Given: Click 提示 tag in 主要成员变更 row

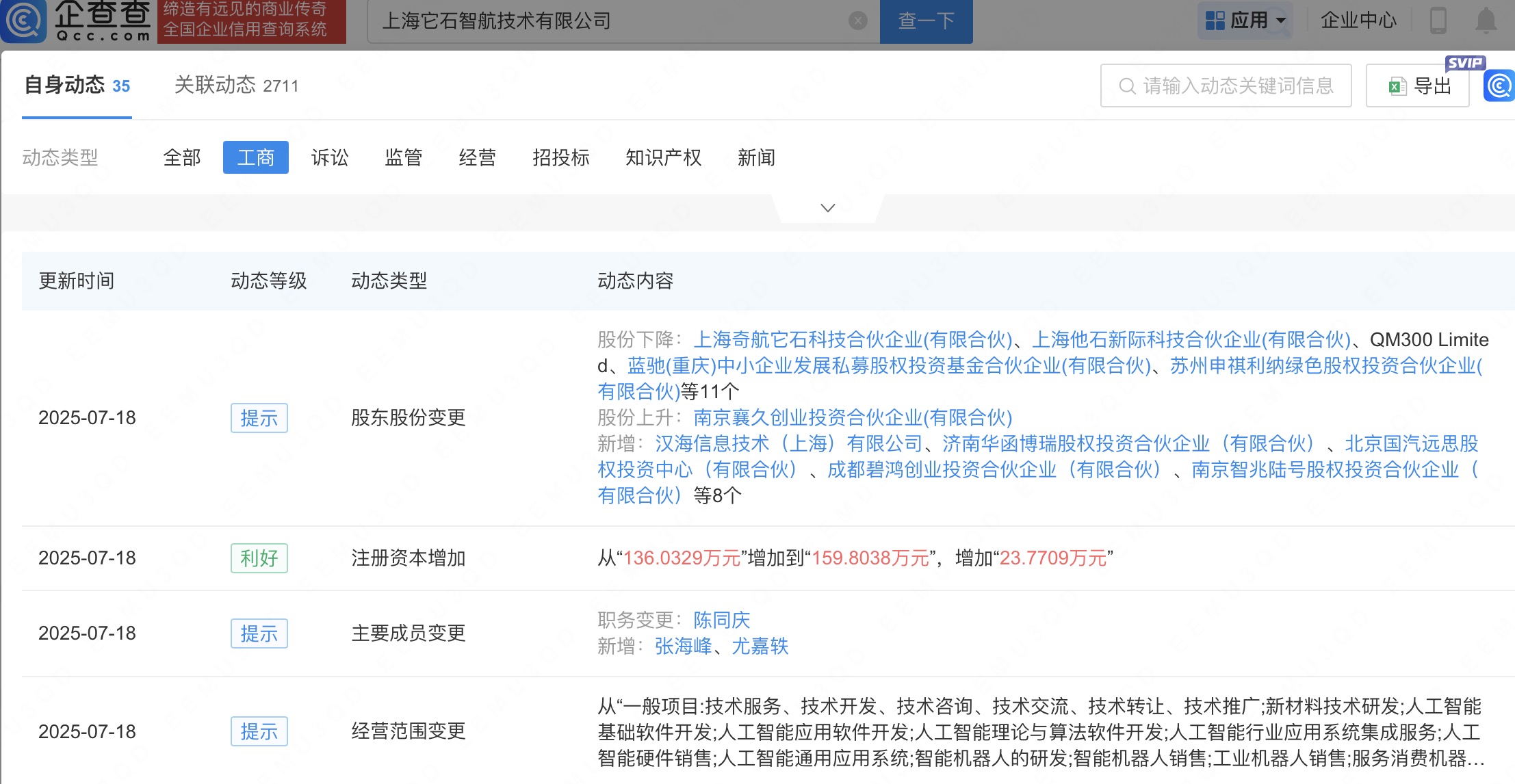Looking at the screenshot, I should (x=259, y=633).
